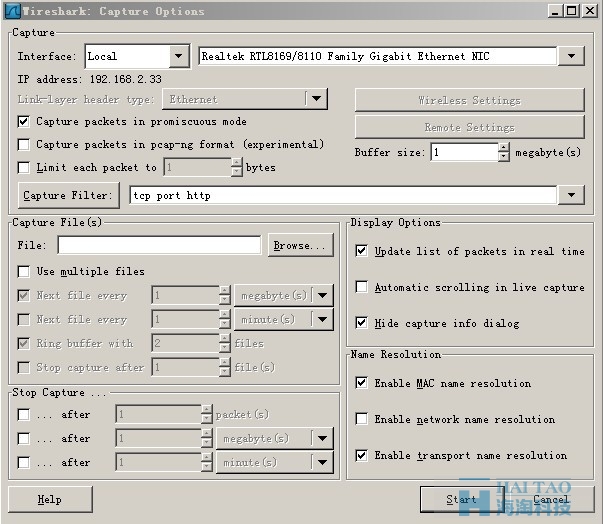Enable network name resolution checkbox

point(361,419)
